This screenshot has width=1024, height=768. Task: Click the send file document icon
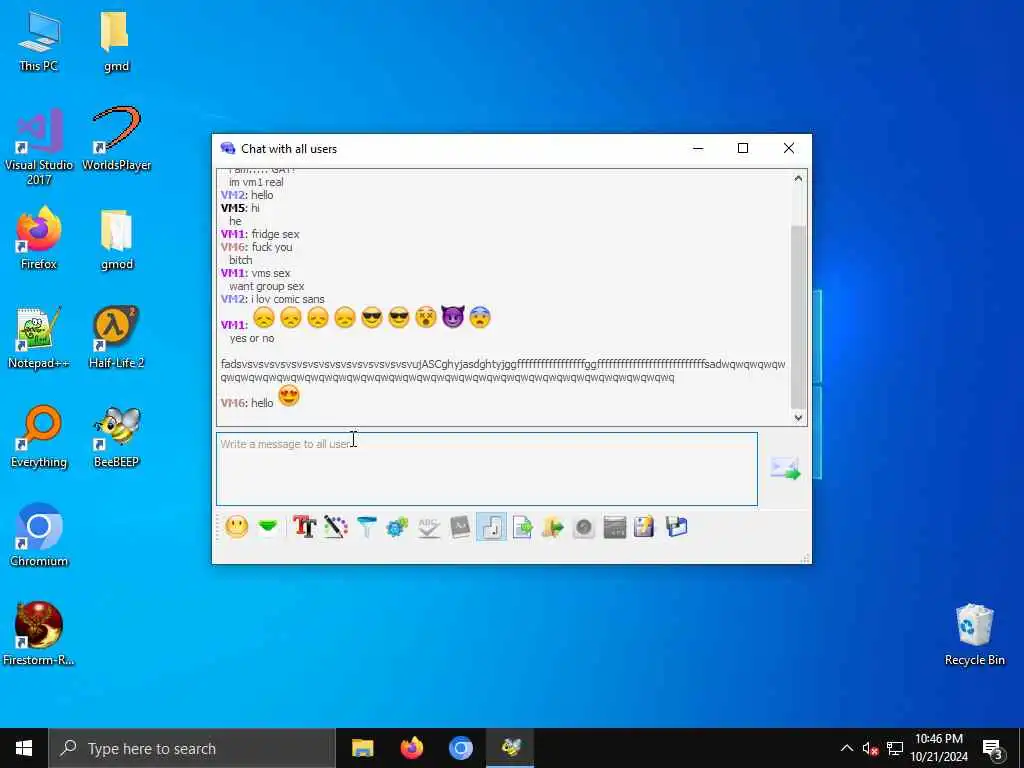point(522,526)
